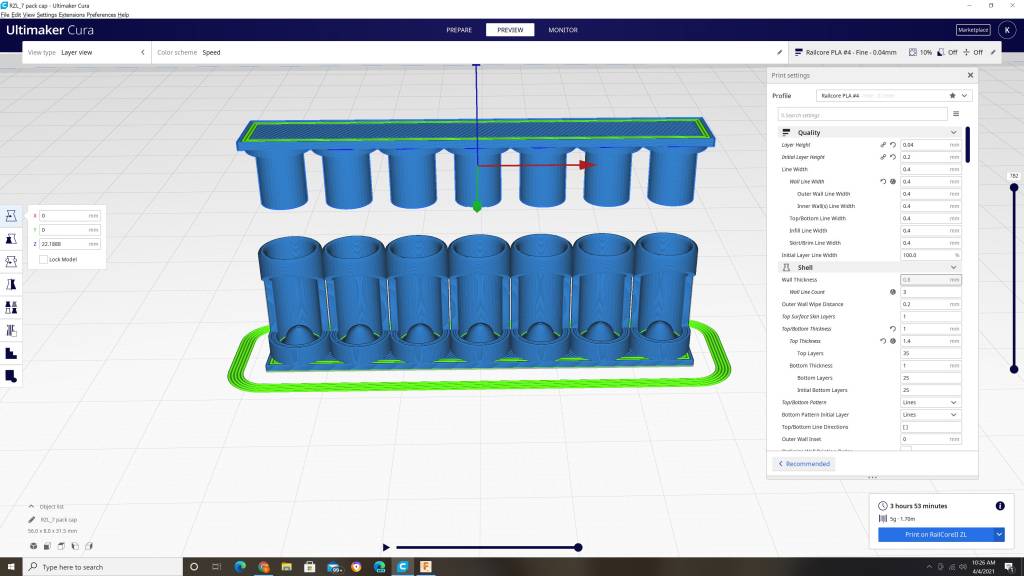The width and height of the screenshot is (1024, 576).
Task: Select the Mirror tool in the left toolbar
Action: (x=11, y=285)
